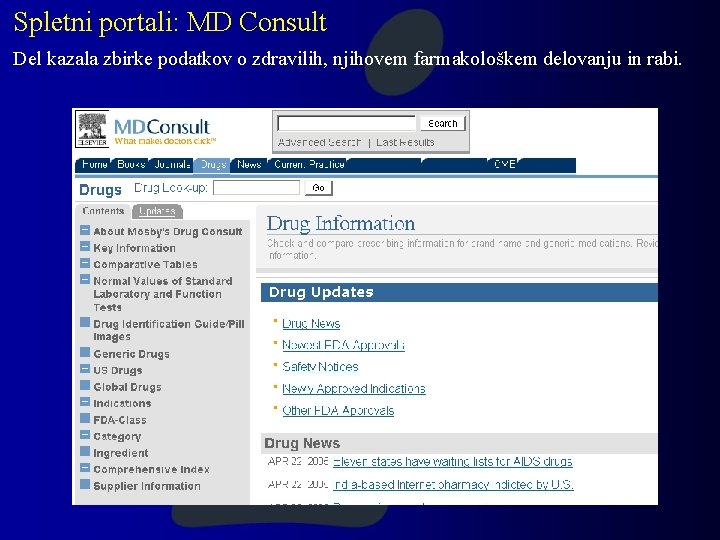Screen dimensions: 720x540
Task: Click the main search input field
Action: coord(347,124)
